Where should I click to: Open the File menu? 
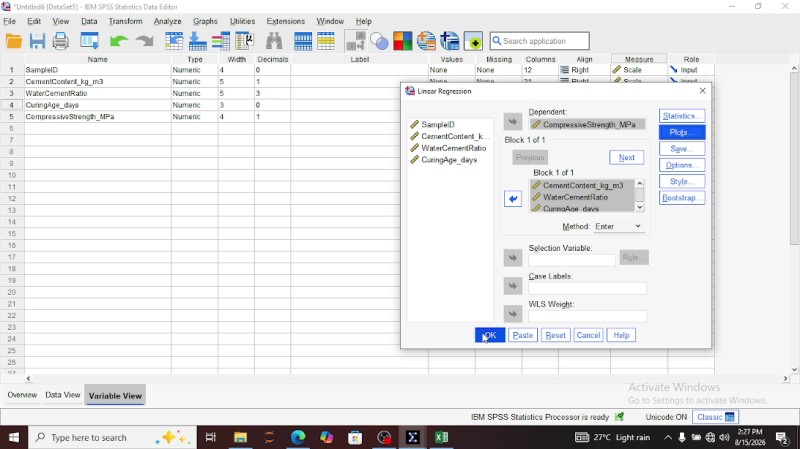tap(10, 21)
